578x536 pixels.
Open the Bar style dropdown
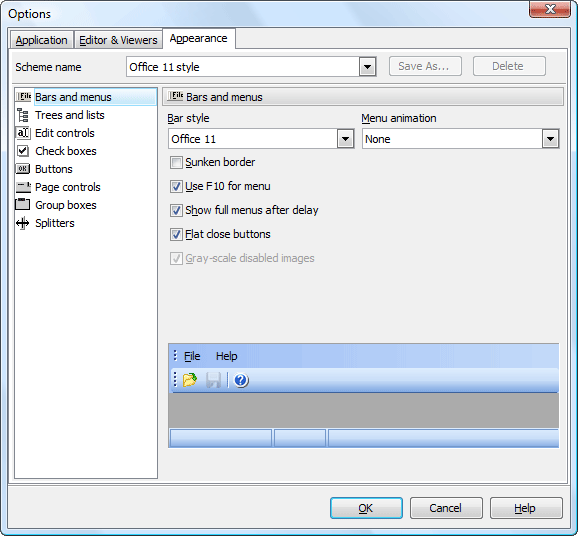click(345, 139)
